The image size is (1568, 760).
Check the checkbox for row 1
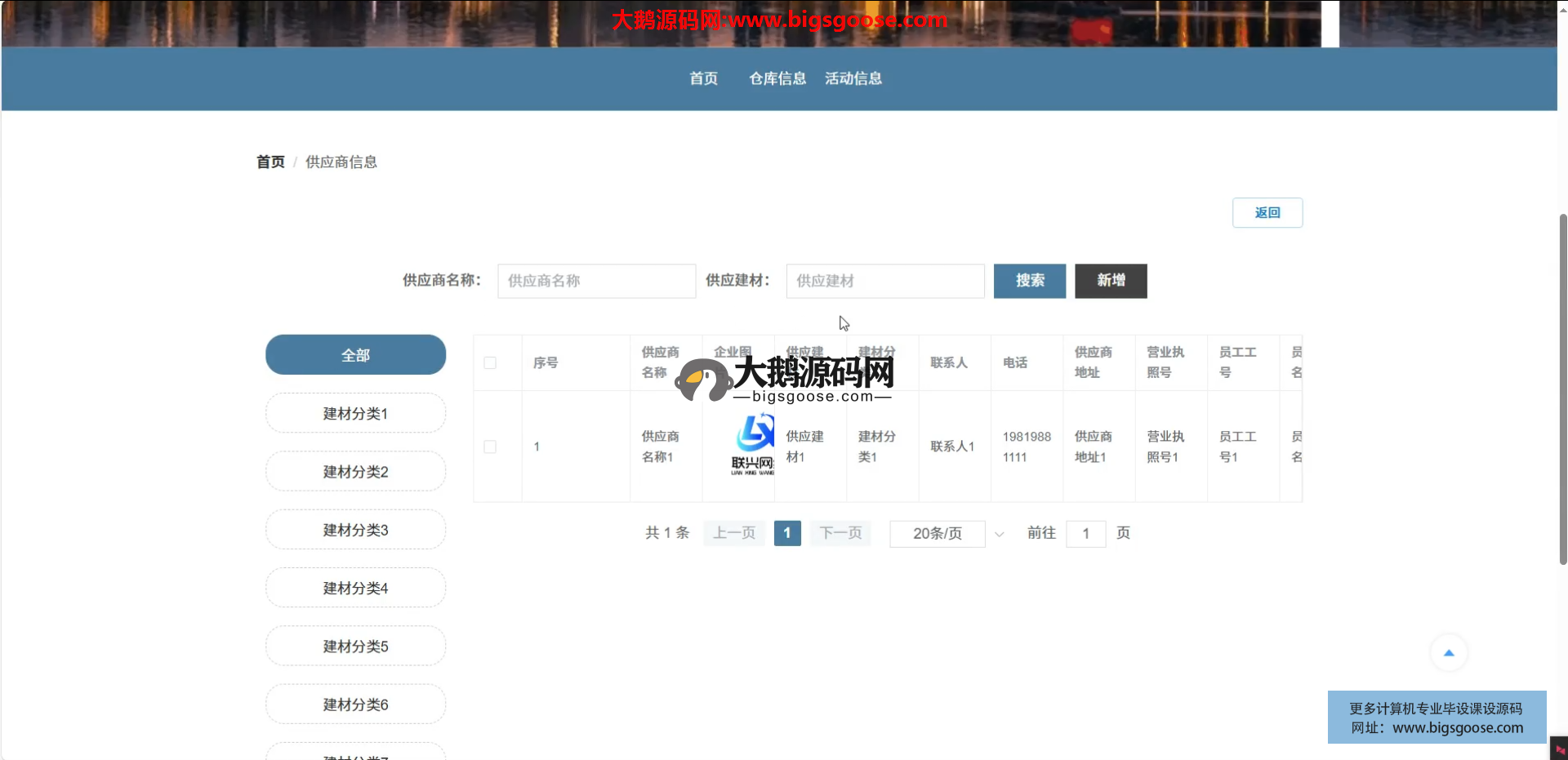coord(490,447)
